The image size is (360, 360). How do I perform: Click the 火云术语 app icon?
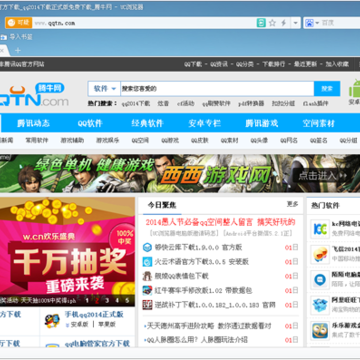(x=147, y=262)
